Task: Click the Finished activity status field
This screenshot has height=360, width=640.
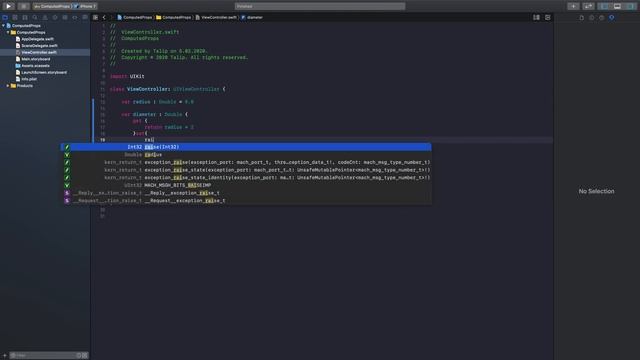Action: 320,6
